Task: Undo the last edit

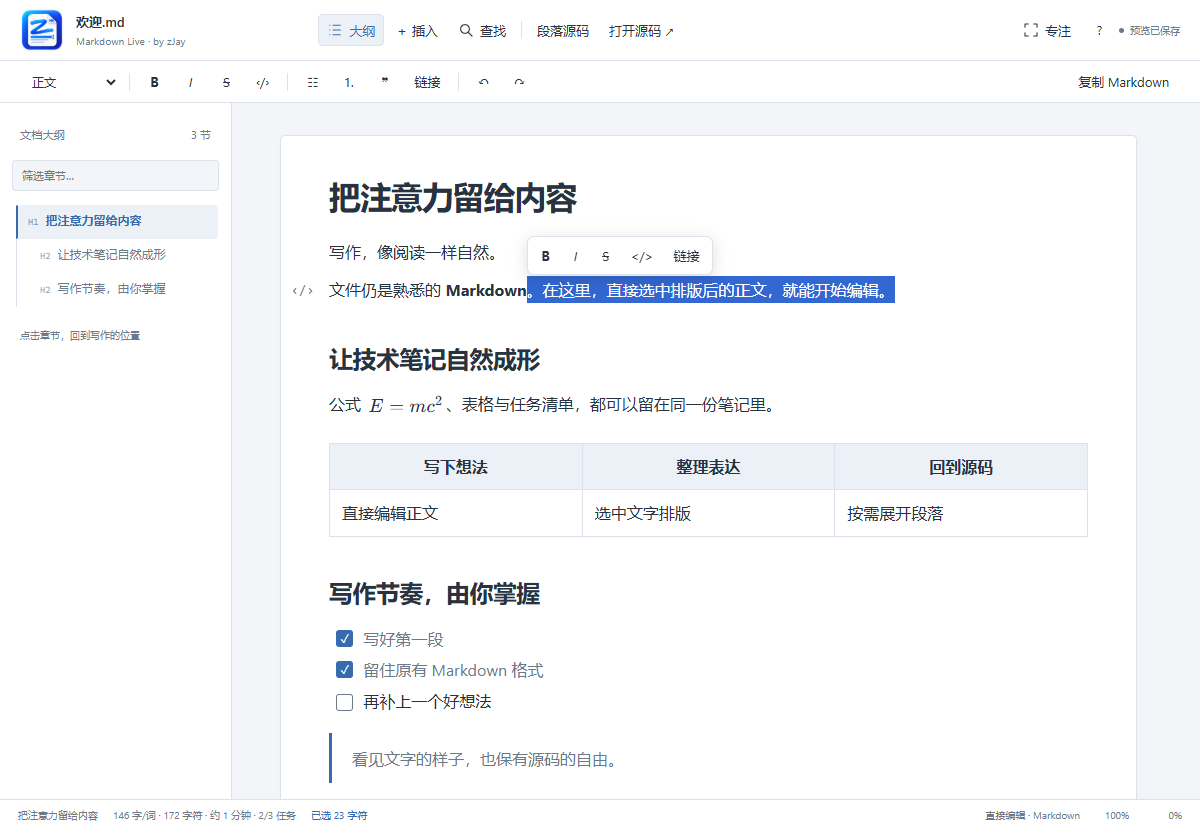Action: tap(484, 82)
